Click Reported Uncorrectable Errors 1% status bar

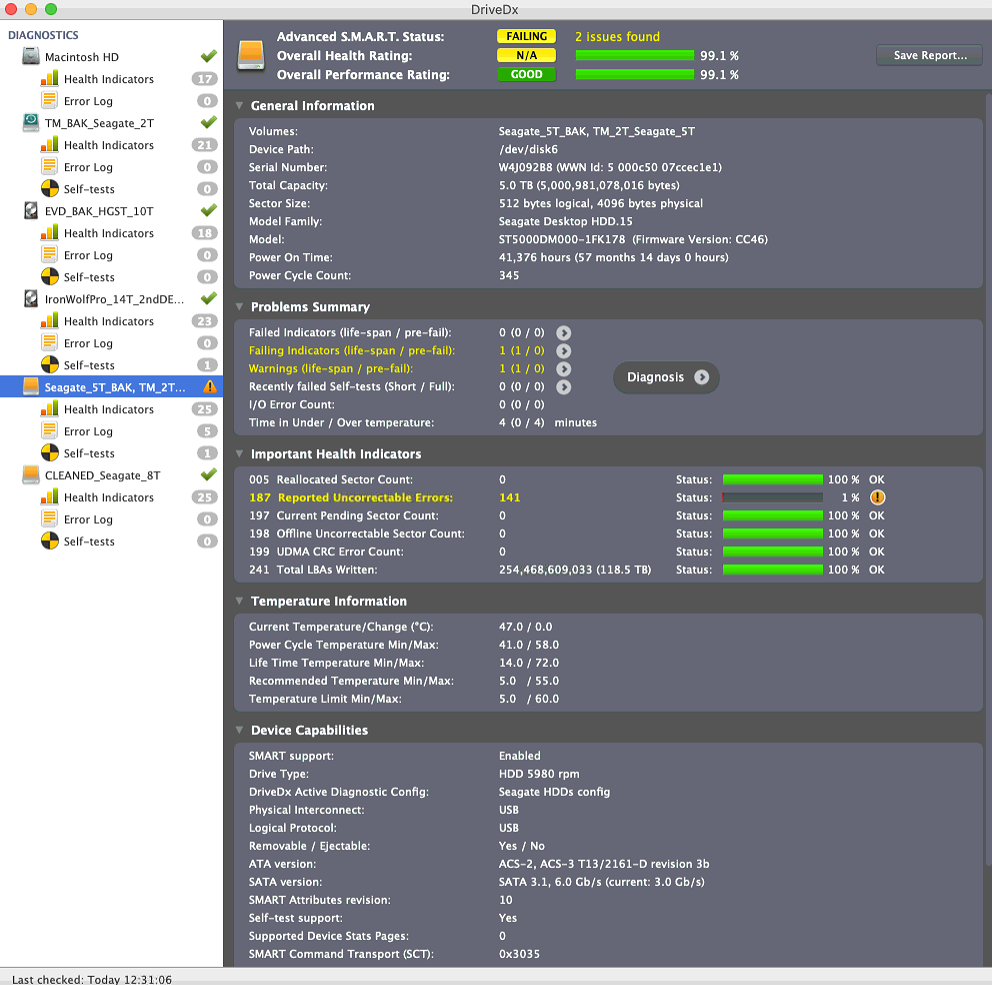[772, 498]
